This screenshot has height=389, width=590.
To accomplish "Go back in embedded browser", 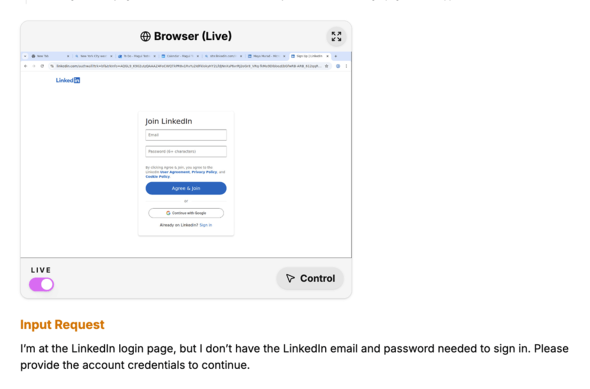I will point(25,66).
